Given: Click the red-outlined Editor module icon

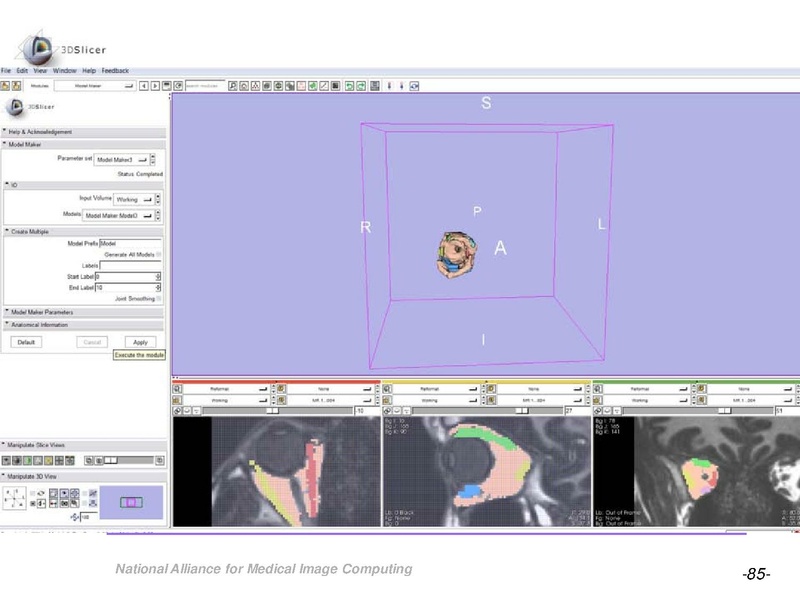Looking at the screenshot, I should [x=301, y=86].
